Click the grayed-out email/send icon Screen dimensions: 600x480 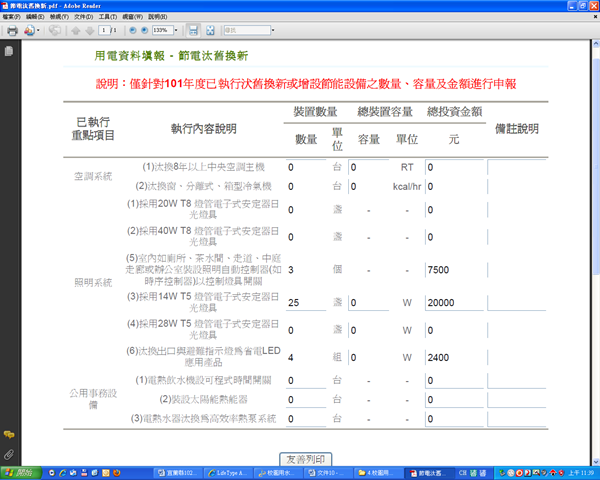click(55, 30)
